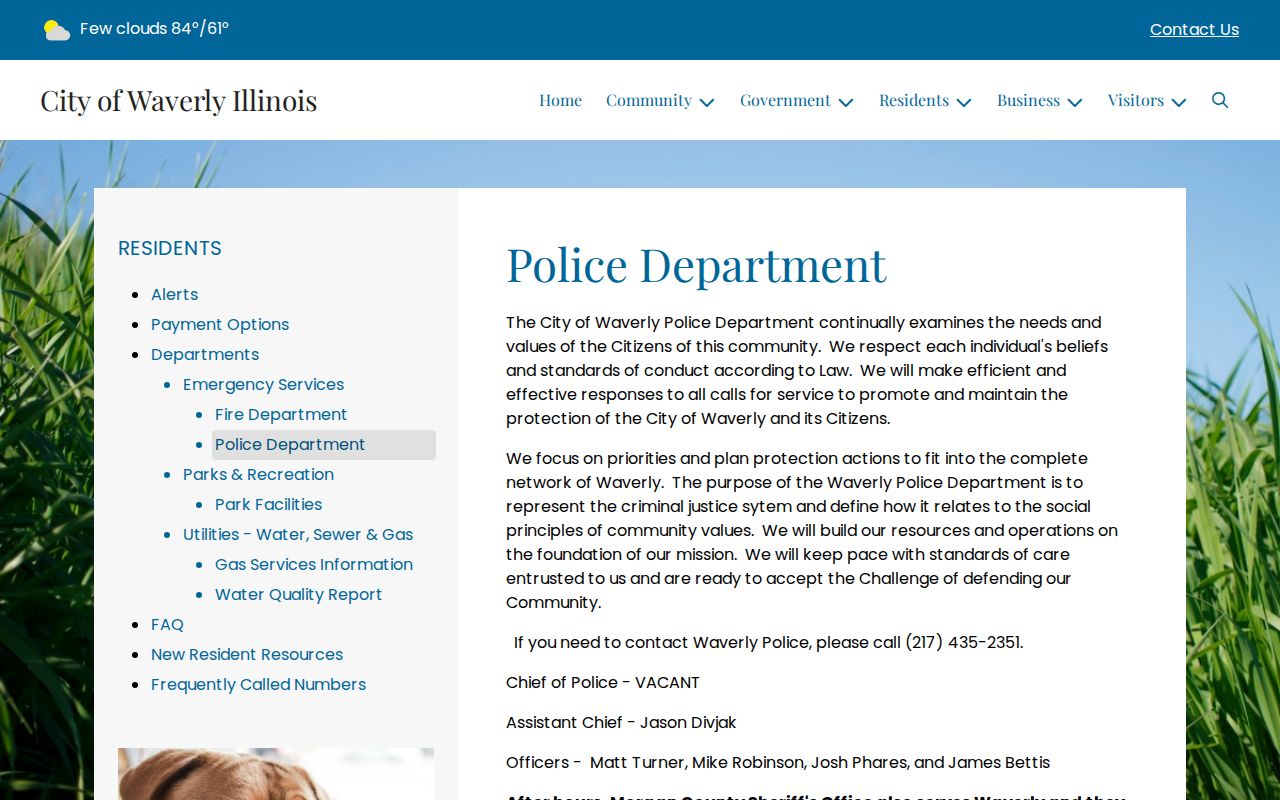The image size is (1280, 800).
Task: Open Frequently Called Numbers link
Action: (258, 684)
